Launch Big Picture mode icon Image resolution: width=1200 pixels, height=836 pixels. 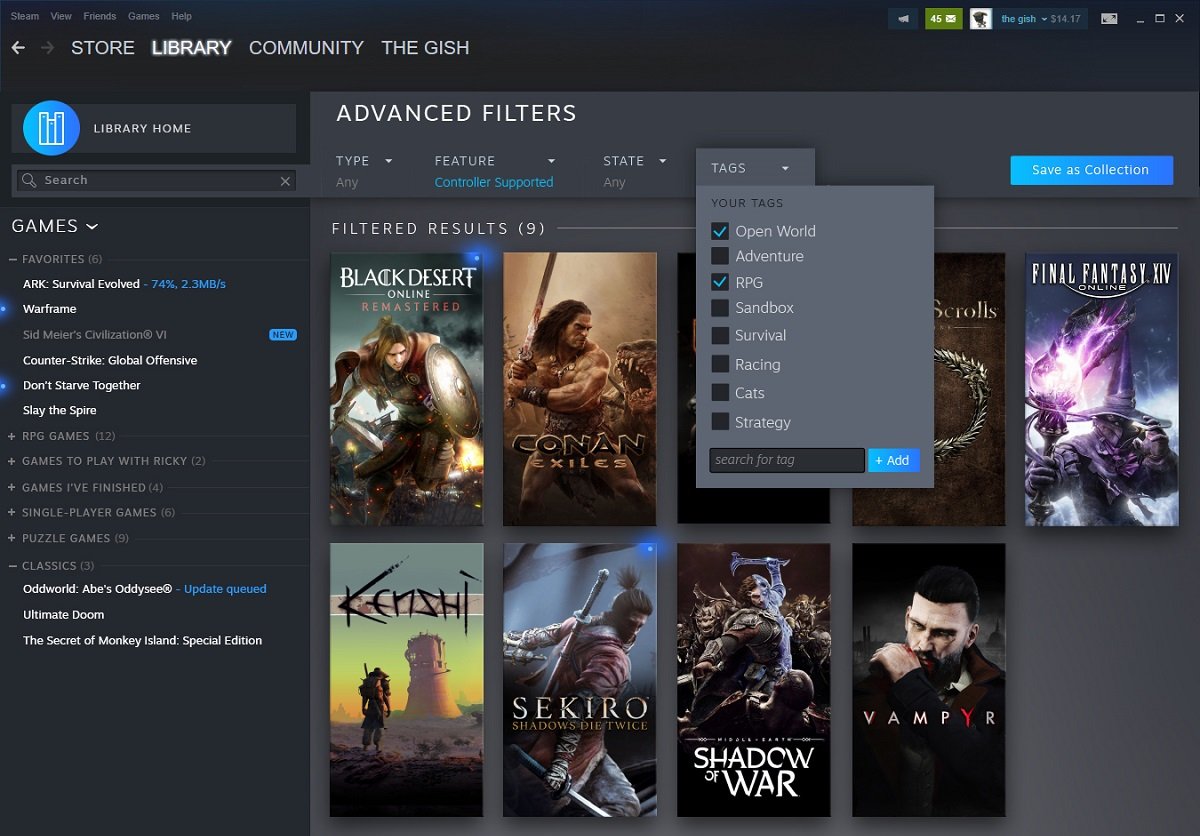[x=1108, y=19]
